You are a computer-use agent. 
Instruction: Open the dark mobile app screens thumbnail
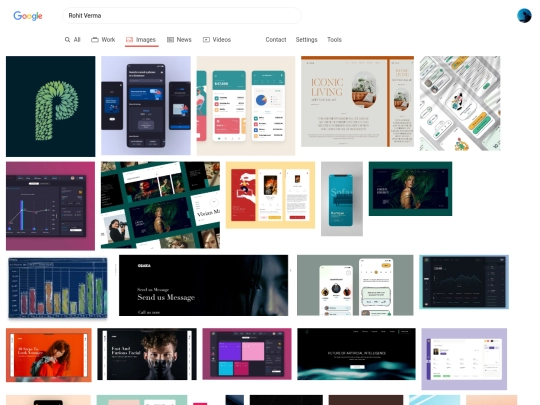[x=146, y=106]
